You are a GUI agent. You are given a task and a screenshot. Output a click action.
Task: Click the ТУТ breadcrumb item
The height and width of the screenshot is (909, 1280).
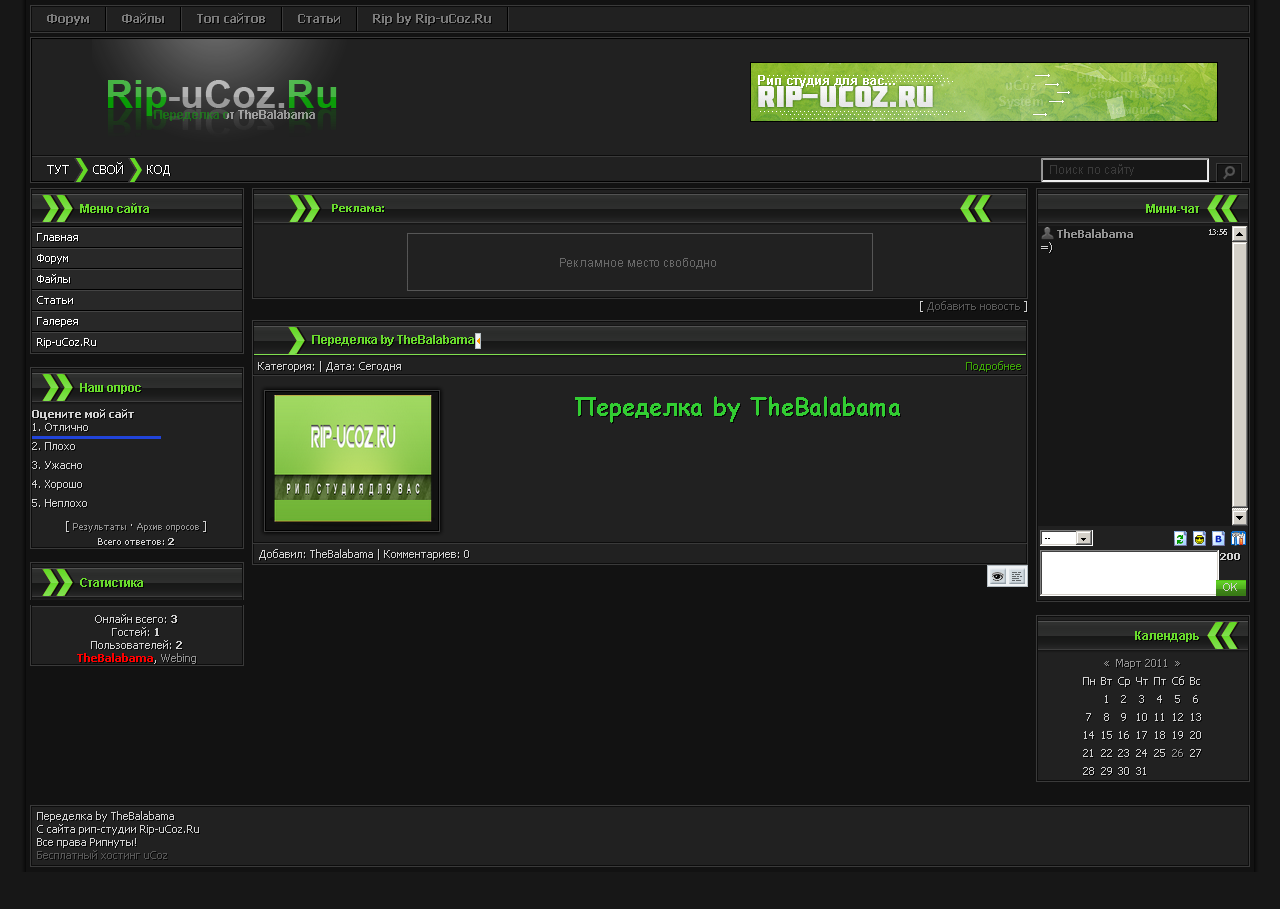click(x=57, y=170)
